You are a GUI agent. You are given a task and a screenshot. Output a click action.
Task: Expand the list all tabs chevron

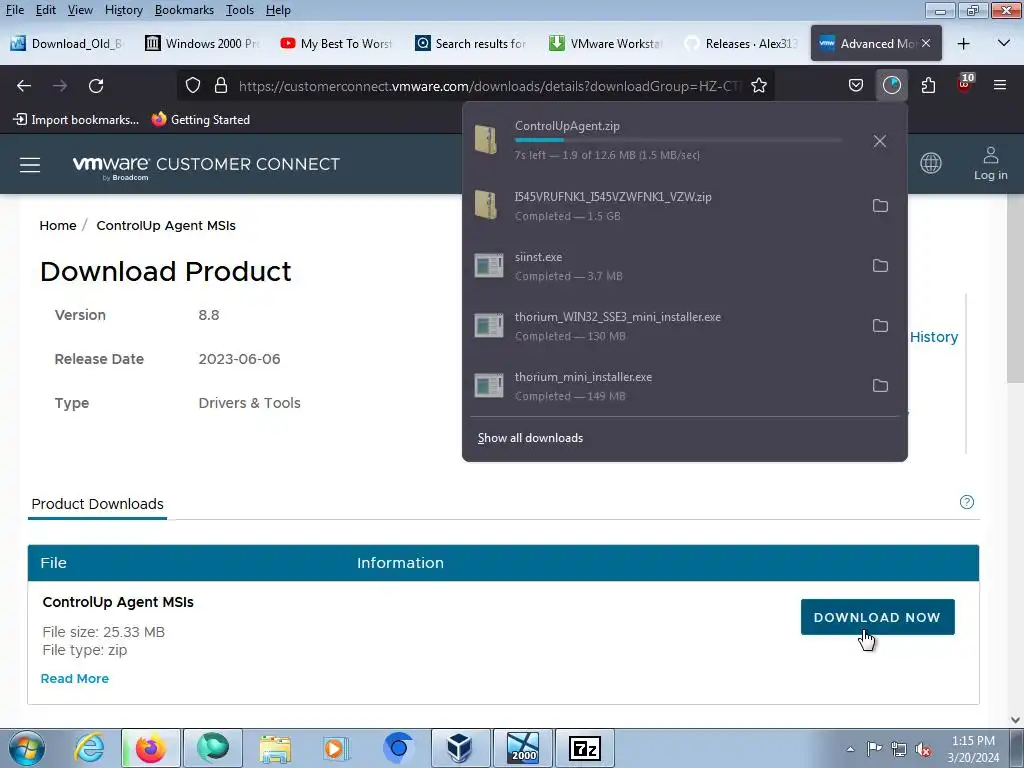pos(1004,43)
